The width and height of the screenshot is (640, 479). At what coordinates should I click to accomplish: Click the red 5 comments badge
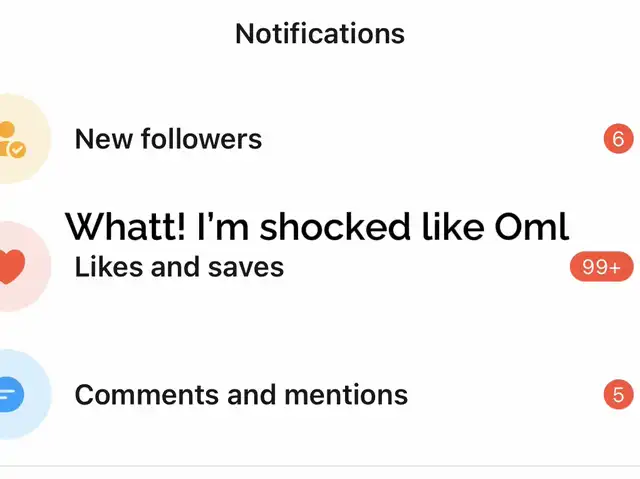618,395
